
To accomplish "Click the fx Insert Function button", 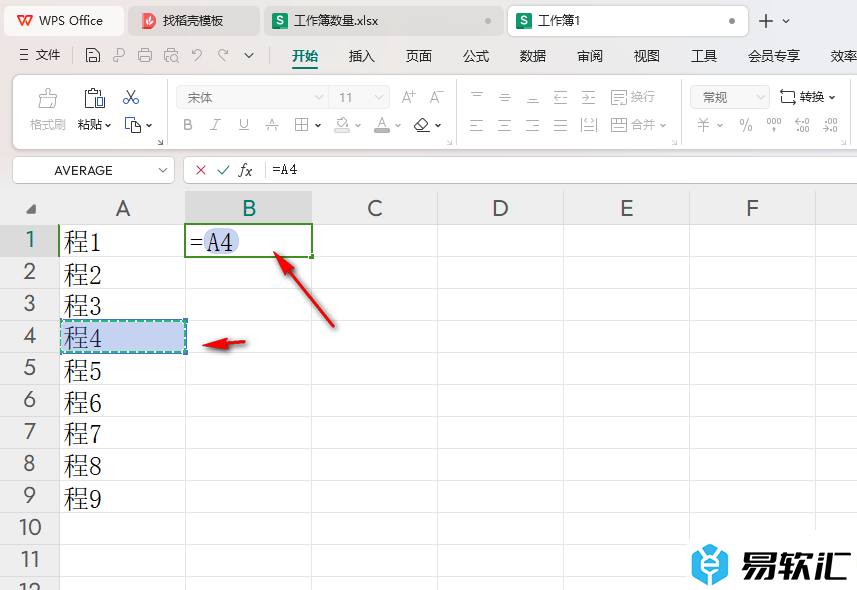I will [x=245, y=170].
